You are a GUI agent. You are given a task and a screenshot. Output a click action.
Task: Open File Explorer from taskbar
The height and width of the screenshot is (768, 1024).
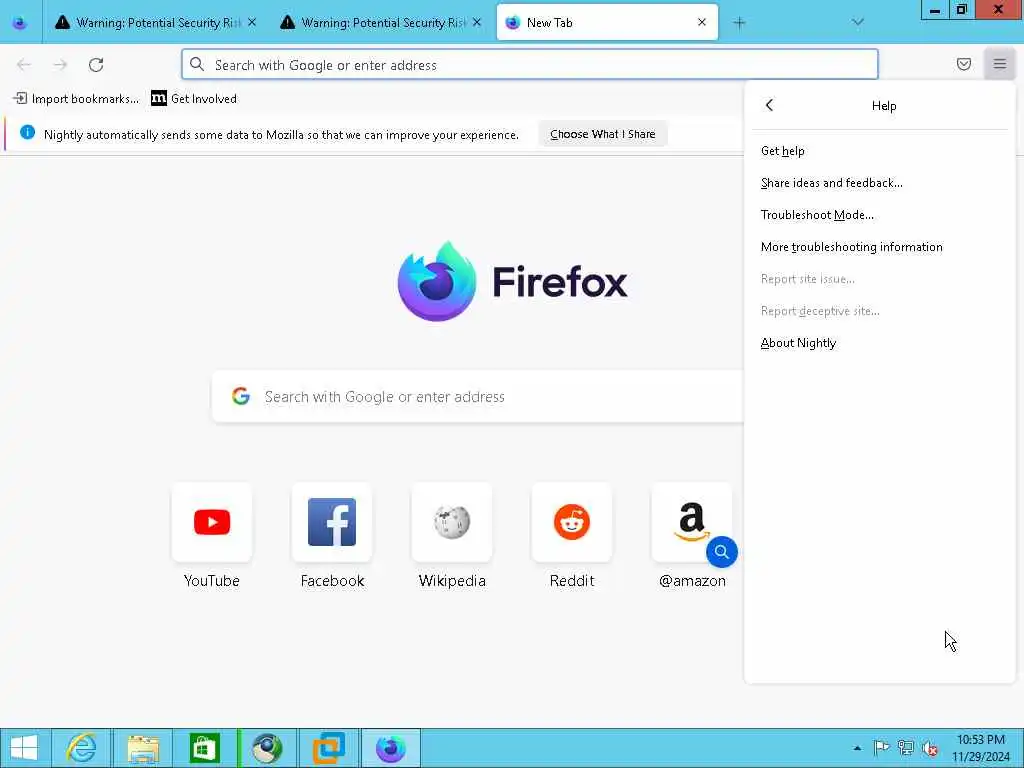point(143,748)
